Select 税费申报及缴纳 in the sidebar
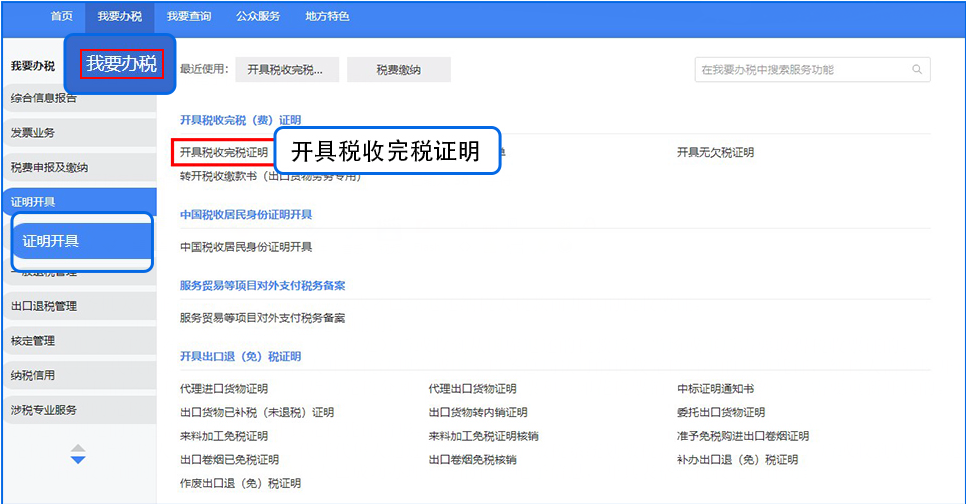This screenshot has width=966, height=504. (50, 167)
